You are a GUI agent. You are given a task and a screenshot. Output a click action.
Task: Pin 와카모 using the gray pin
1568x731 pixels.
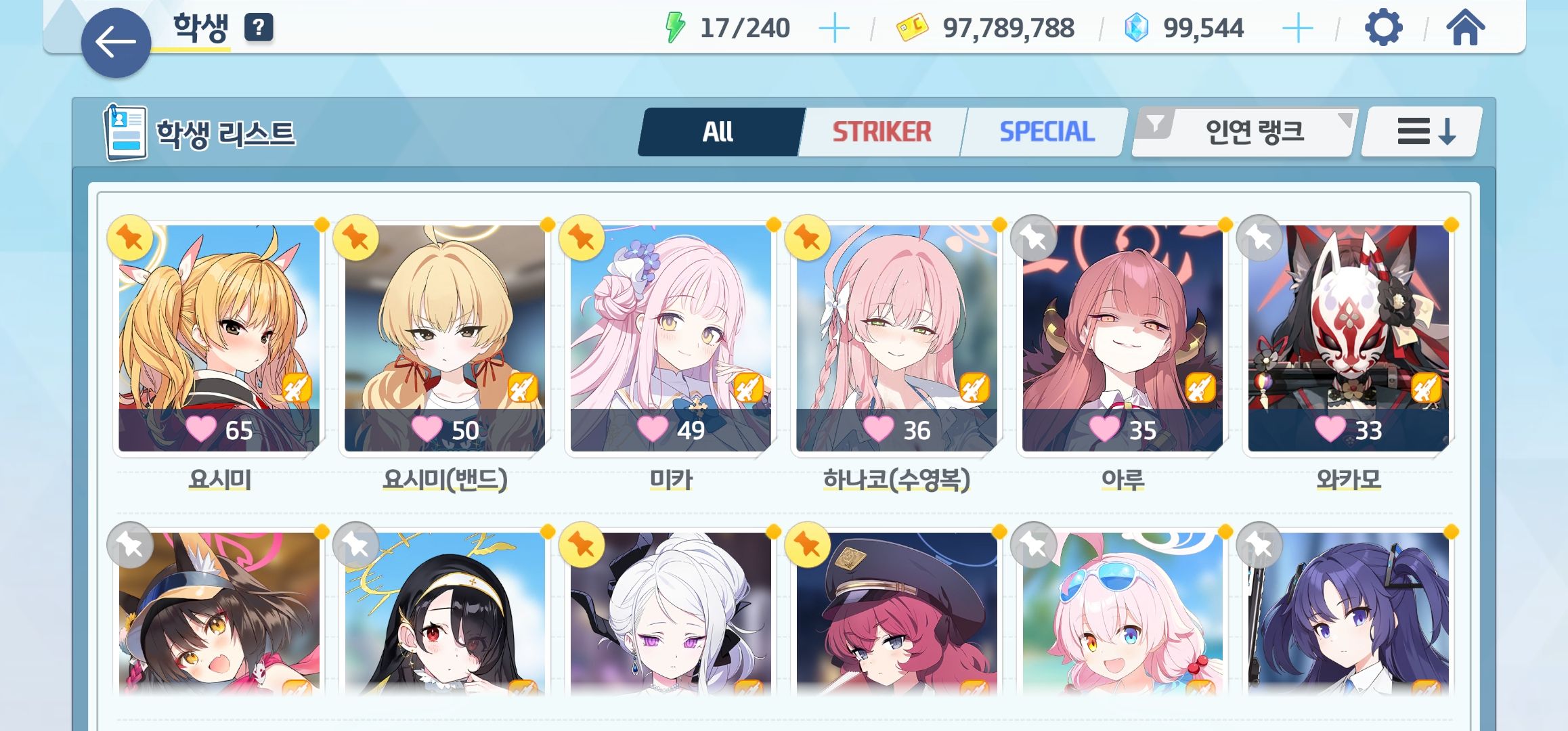click(x=1259, y=238)
